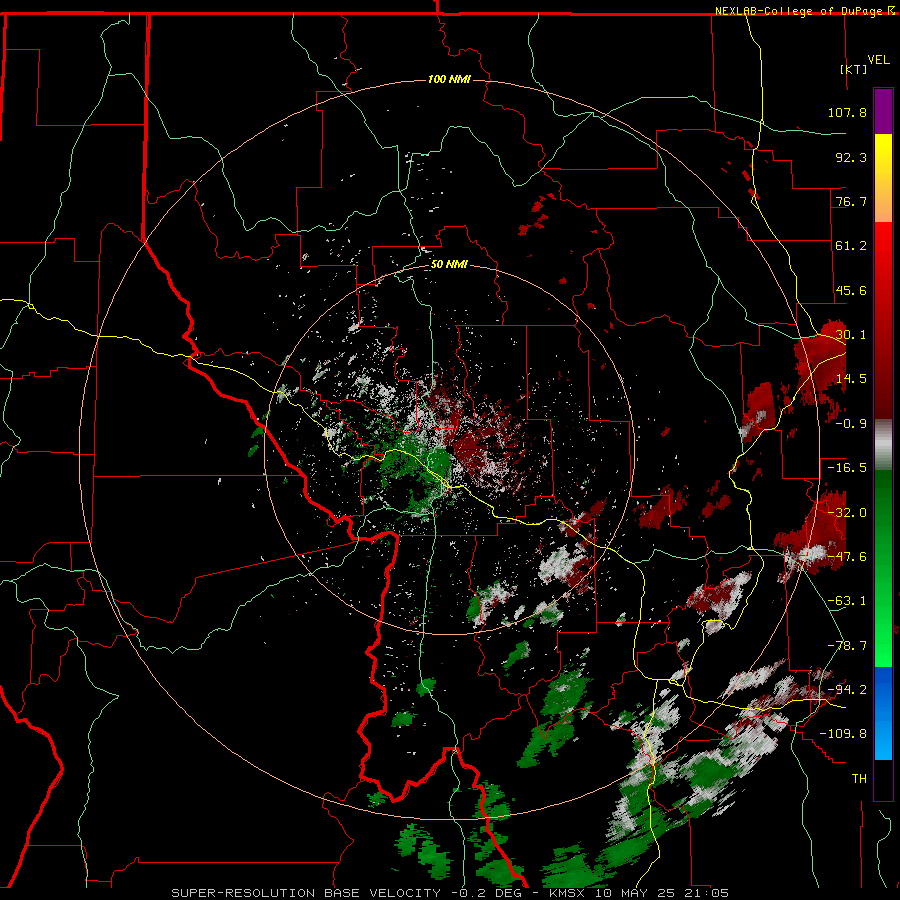This screenshot has height=900, width=900.
Task: Click the 107.8 value on velocity scale
Action: (x=847, y=112)
